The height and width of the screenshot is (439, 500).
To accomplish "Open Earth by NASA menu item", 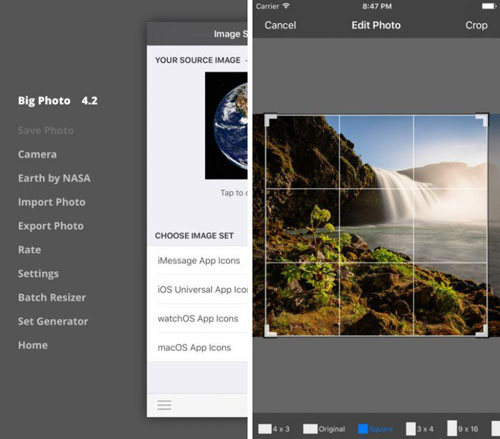I will [x=54, y=178].
